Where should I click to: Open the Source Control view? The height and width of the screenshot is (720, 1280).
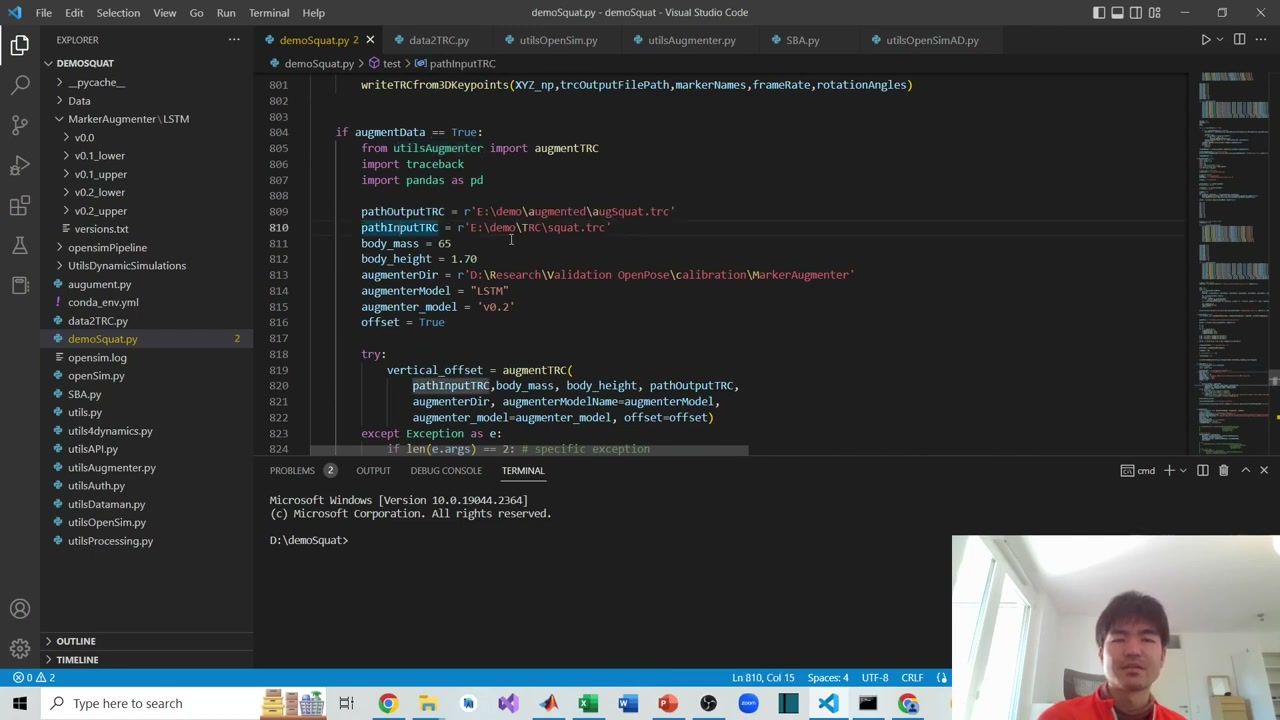tap(20, 125)
